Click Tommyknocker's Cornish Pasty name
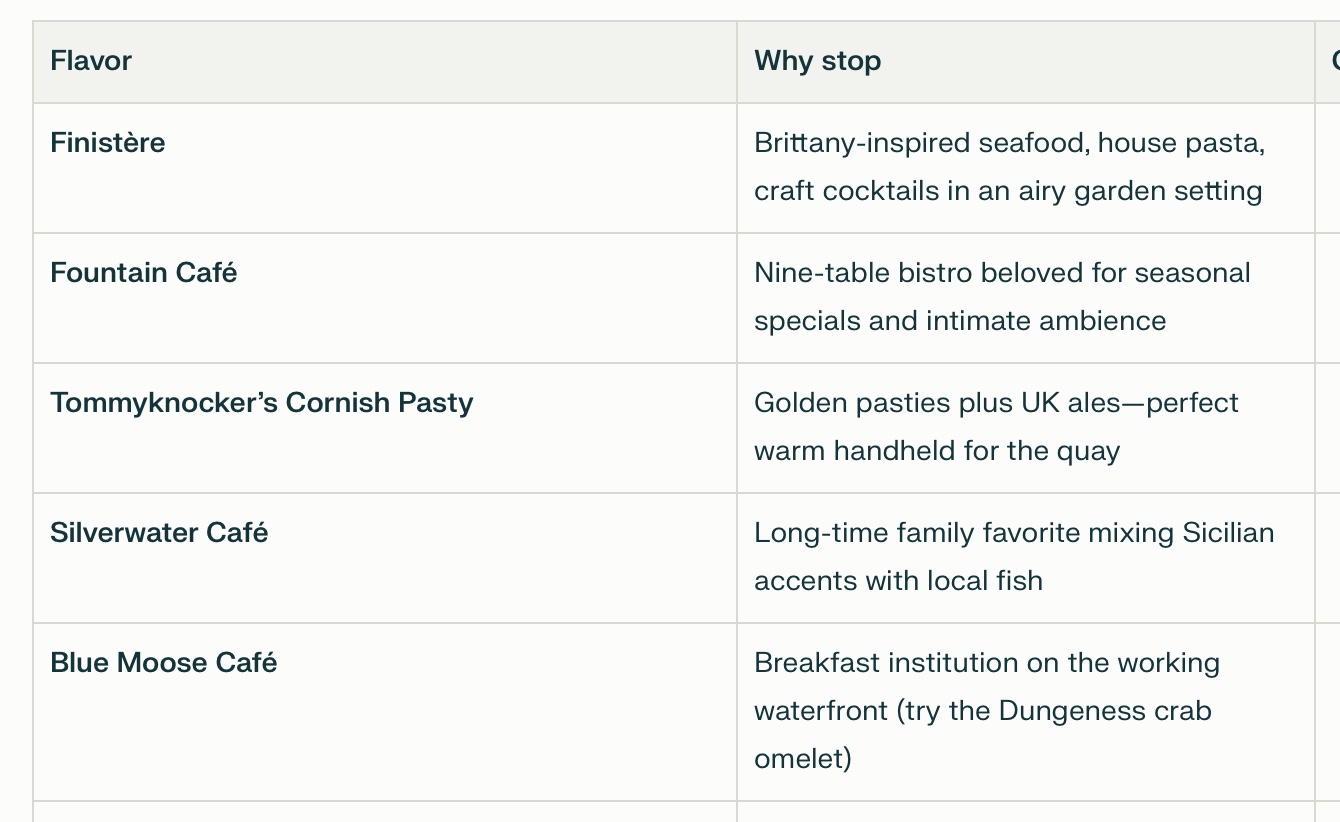This screenshot has height=822, width=1340. tap(262, 403)
